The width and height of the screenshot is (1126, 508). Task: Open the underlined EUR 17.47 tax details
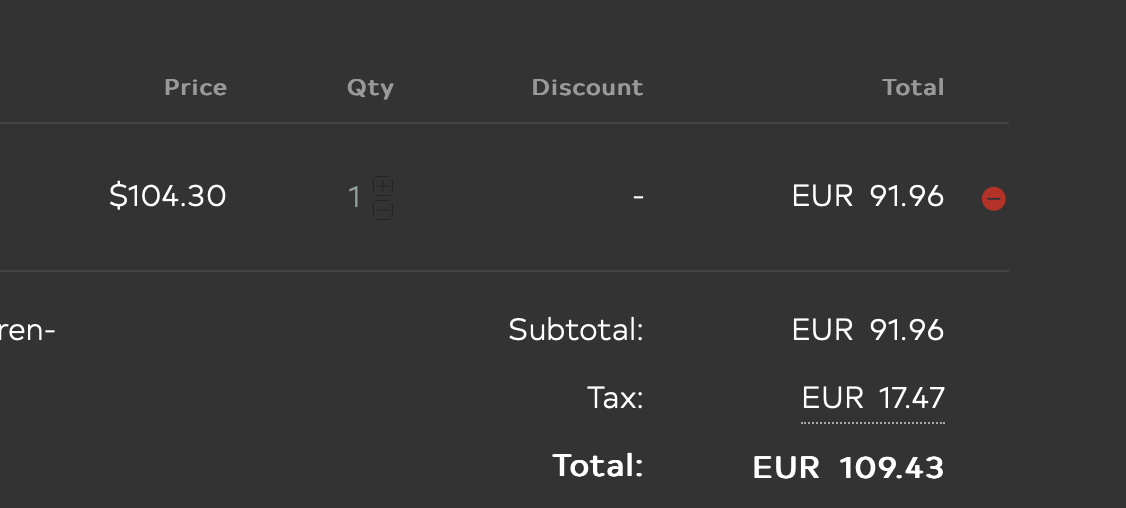873,398
